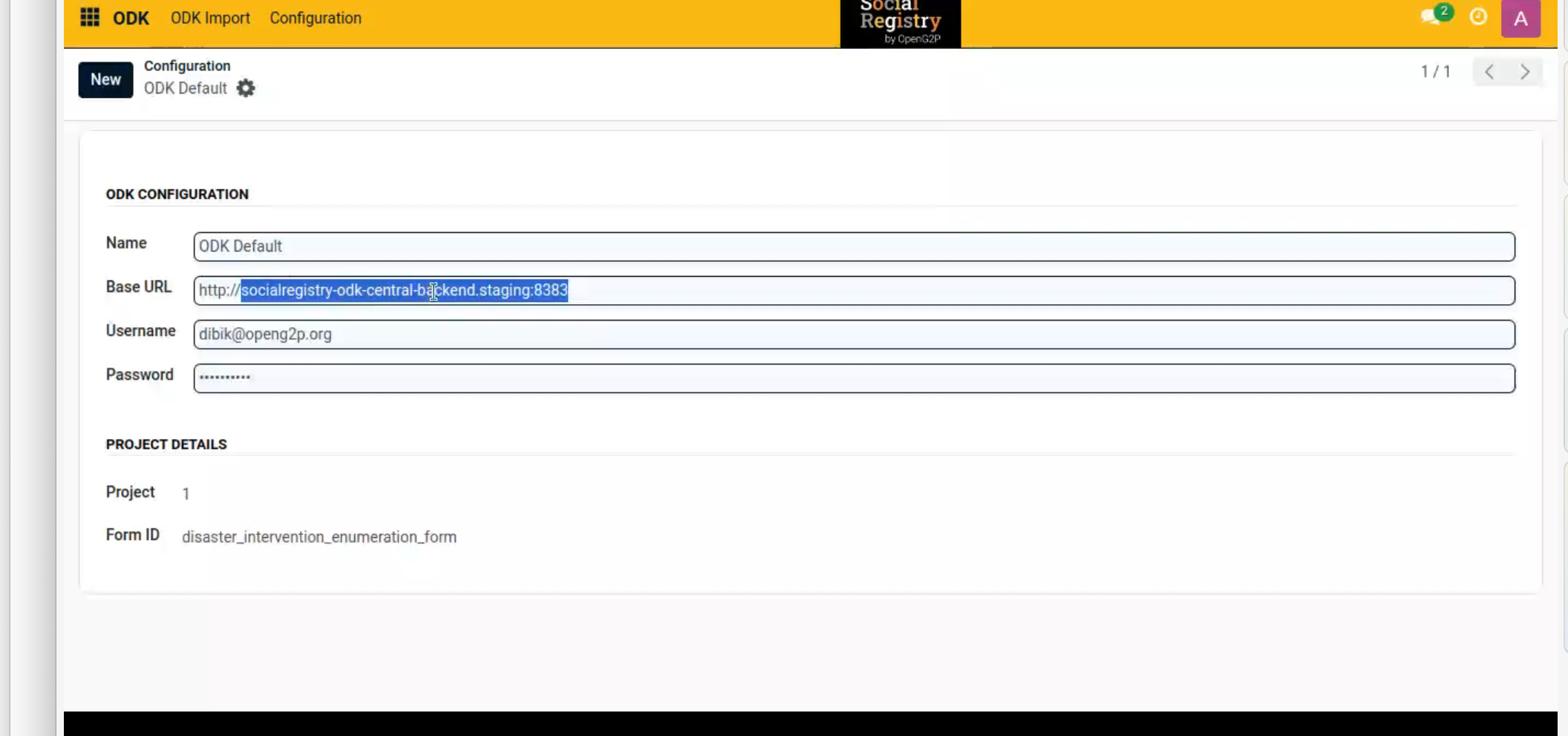Click the 1 / 1 pager counter
This screenshot has width=1568, height=736.
[1435, 72]
